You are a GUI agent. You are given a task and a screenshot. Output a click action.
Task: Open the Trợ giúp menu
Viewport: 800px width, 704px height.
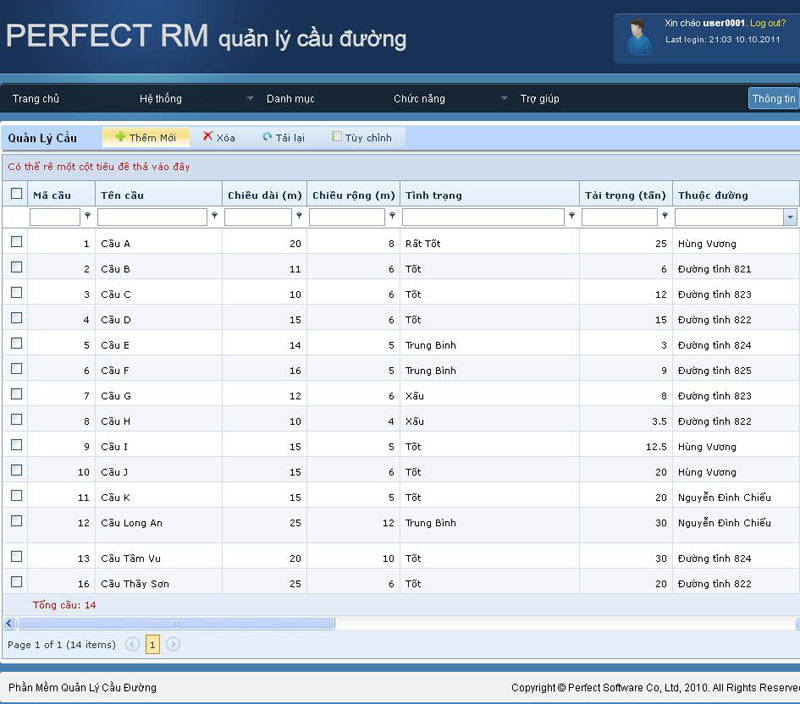[540, 98]
